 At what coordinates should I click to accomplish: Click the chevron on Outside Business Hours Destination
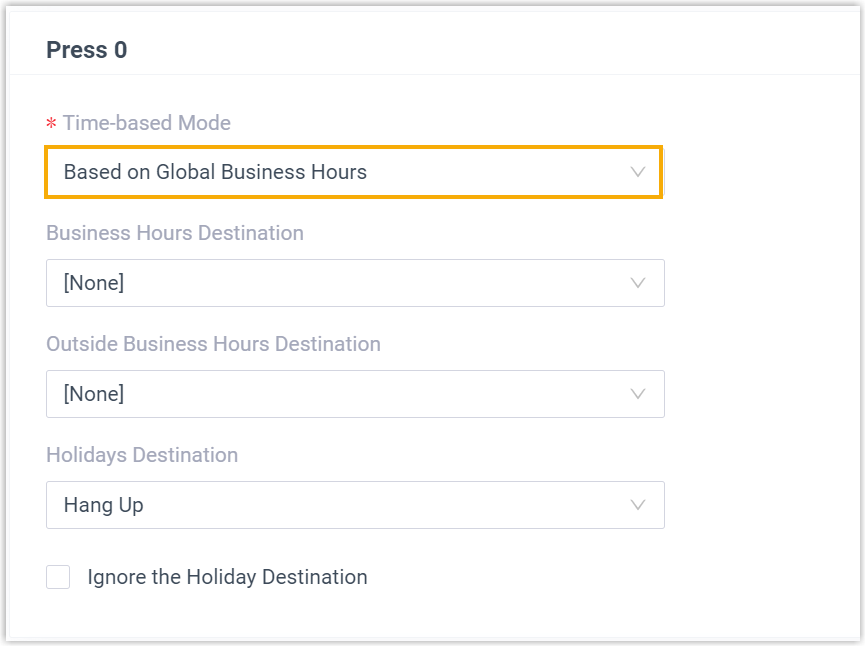tap(638, 394)
